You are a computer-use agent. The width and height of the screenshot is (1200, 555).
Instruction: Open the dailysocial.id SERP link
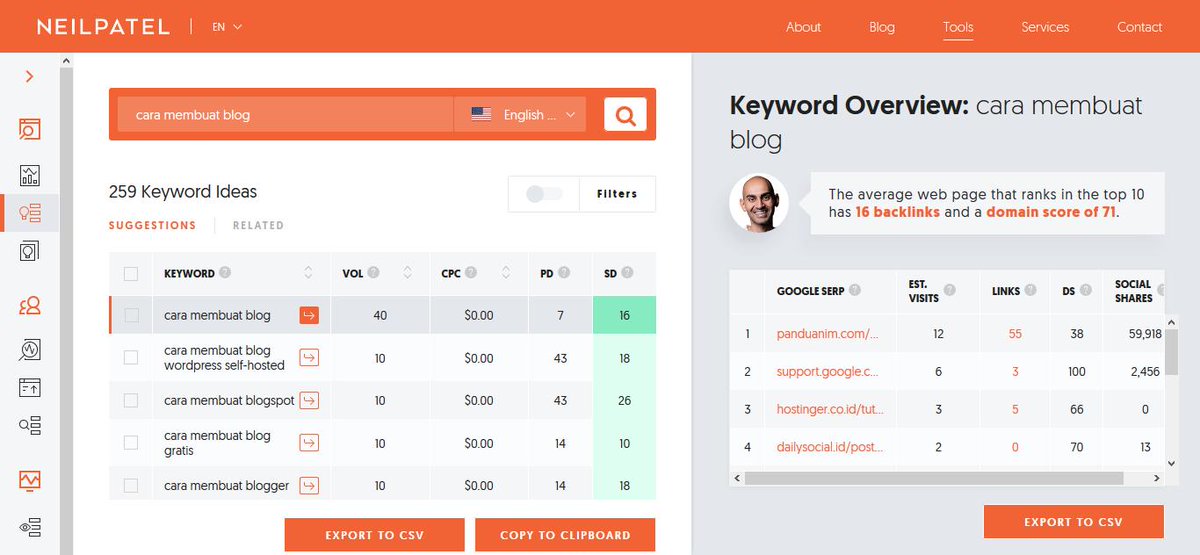pos(830,447)
